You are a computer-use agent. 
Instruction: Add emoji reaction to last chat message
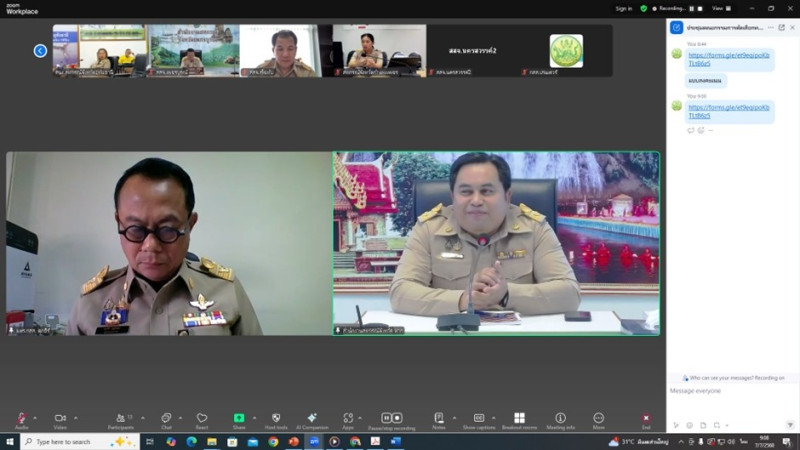point(701,131)
